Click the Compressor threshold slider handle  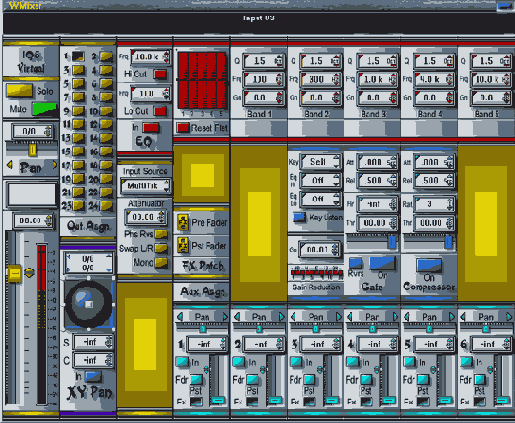pyautogui.click(x=449, y=242)
